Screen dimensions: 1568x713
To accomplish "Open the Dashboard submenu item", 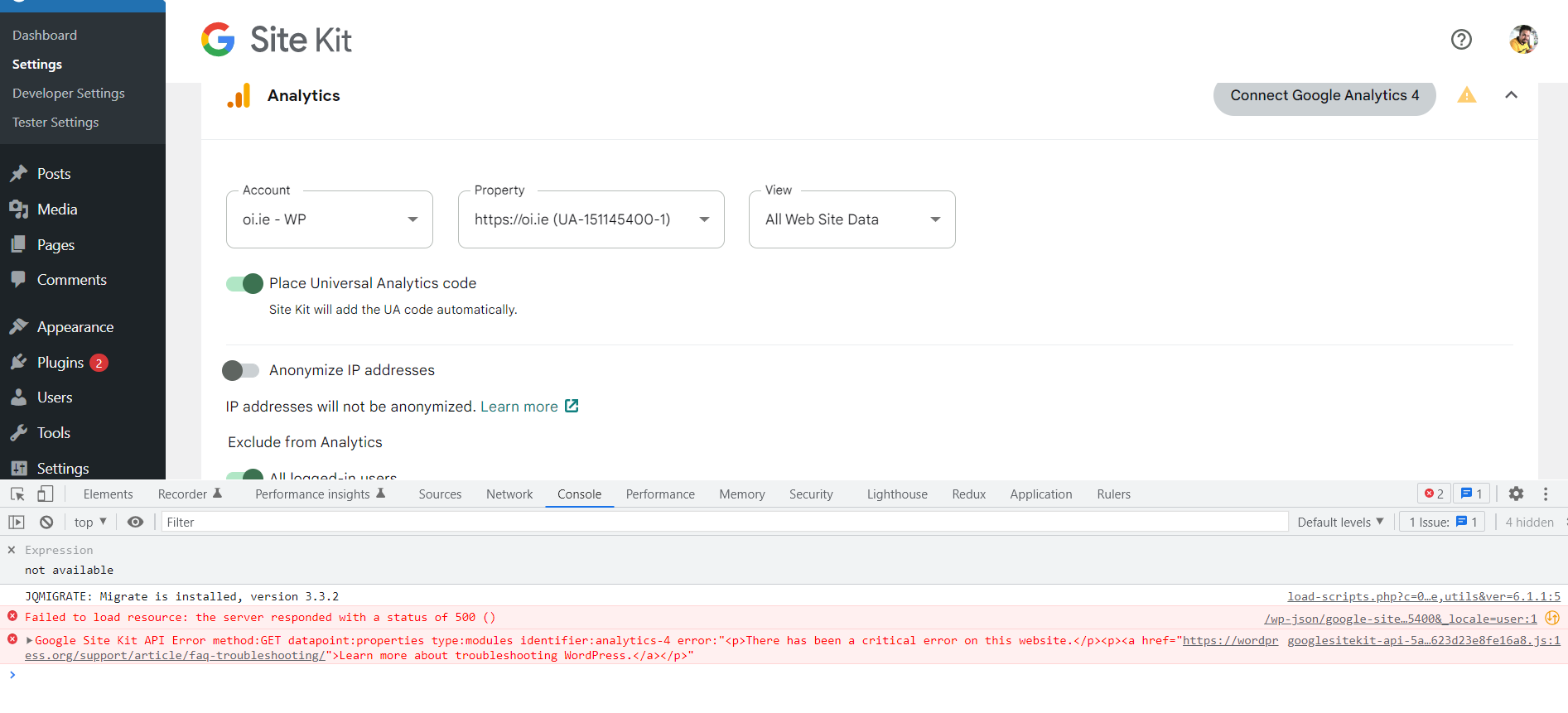I will (x=45, y=35).
